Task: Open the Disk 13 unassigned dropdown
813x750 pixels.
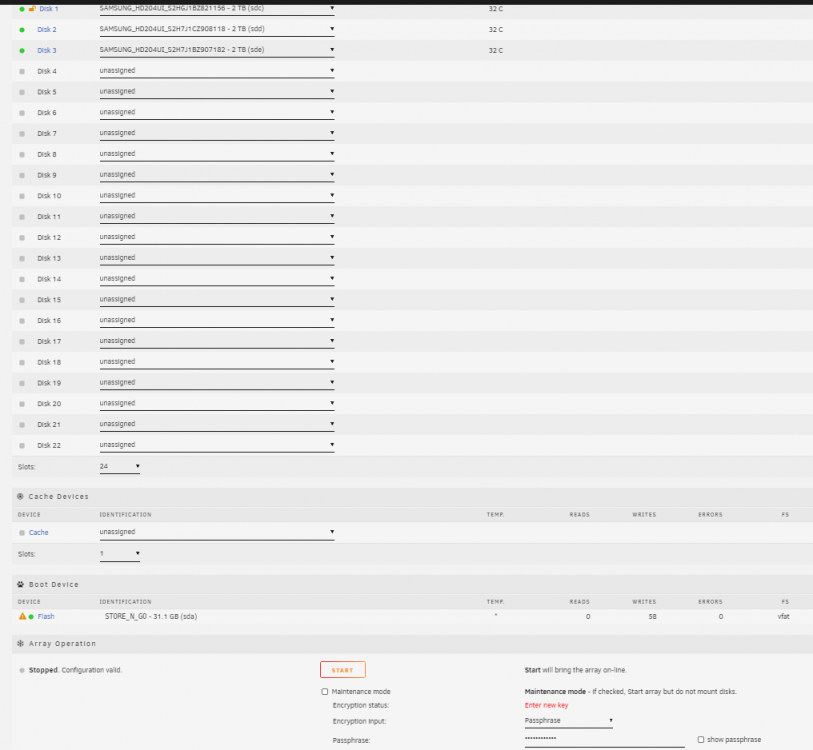Action: click(x=217, y=258)
